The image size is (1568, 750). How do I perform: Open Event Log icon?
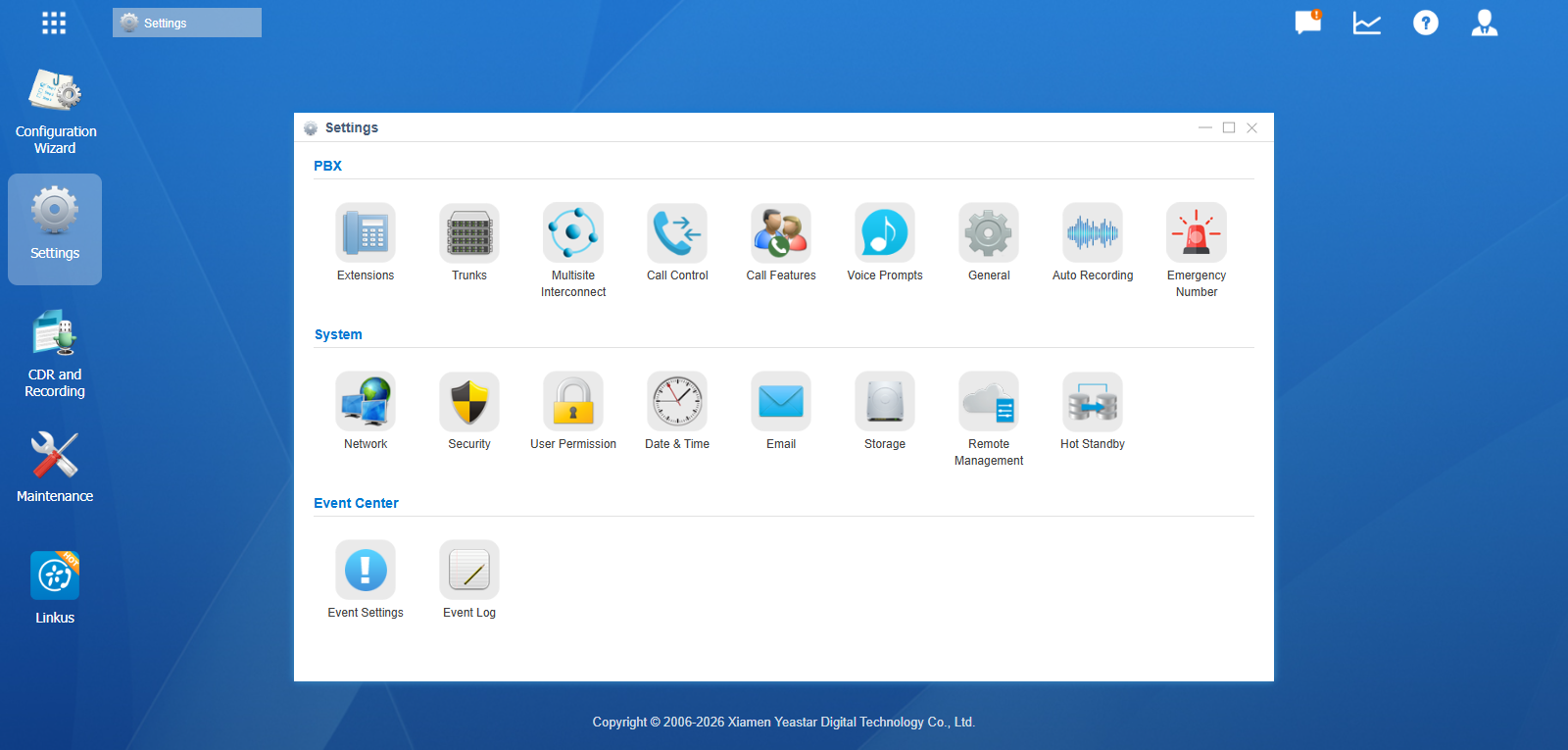469,571
